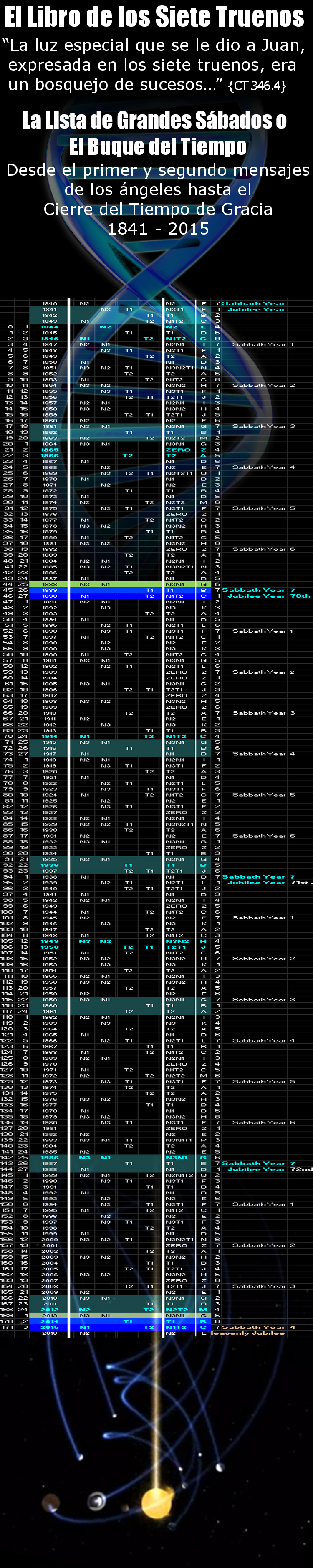This screenshot has height=1568, width=313.
Task: Click the line "Cierre del Tiempo de Gracia"
Action: click(158, 210)
